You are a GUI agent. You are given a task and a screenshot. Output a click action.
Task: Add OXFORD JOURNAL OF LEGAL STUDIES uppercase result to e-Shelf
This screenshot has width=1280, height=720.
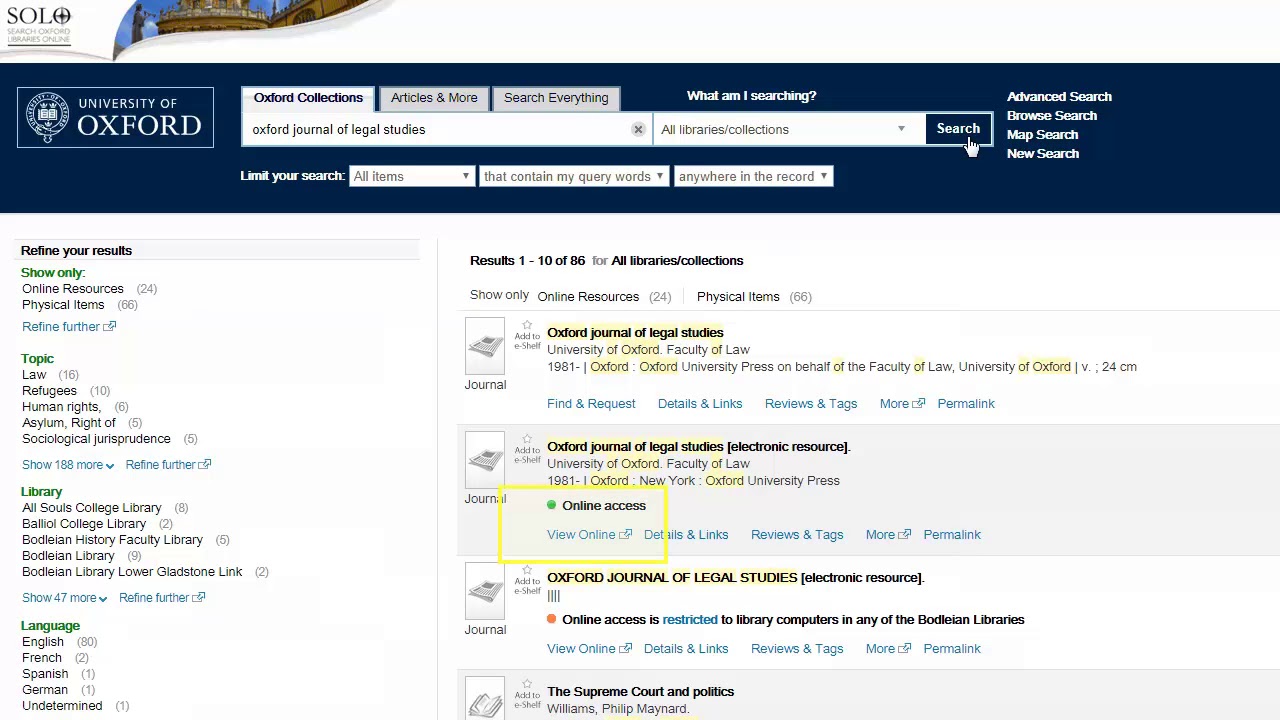tap(527, 580)
